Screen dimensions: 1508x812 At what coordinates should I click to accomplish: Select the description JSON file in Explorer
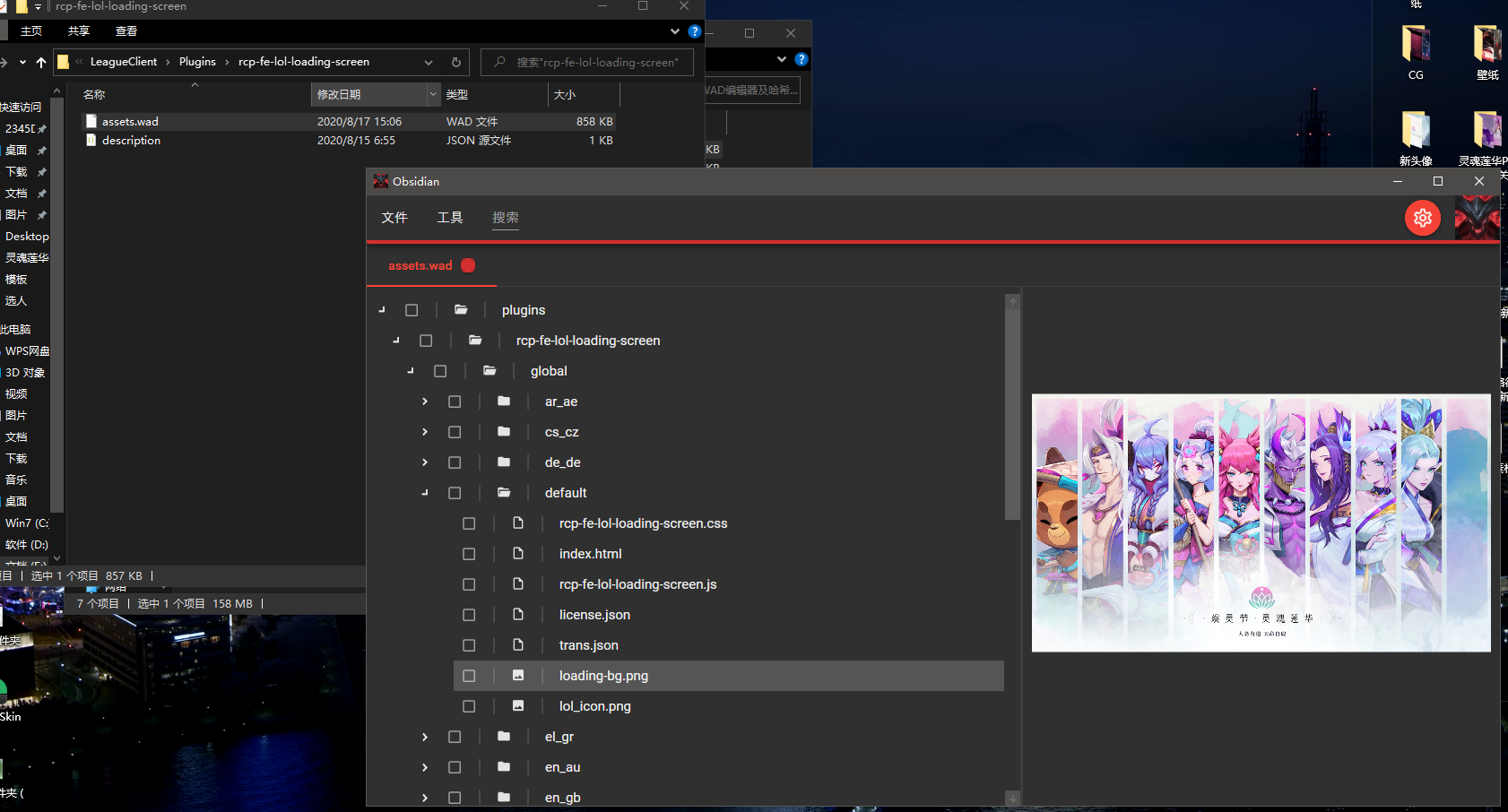pos(349,141)
